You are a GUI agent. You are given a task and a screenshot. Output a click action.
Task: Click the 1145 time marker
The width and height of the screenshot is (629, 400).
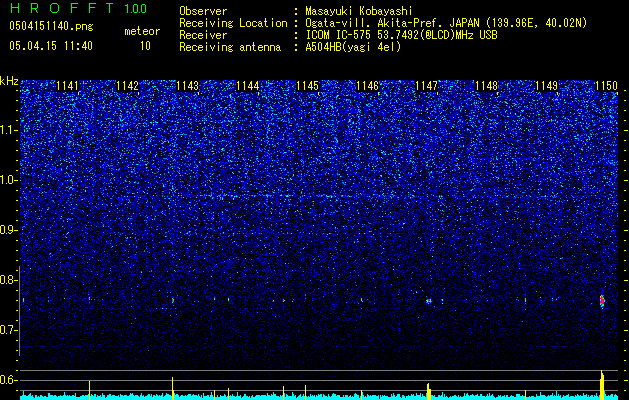pyautogui.click(x=307, y=86)
